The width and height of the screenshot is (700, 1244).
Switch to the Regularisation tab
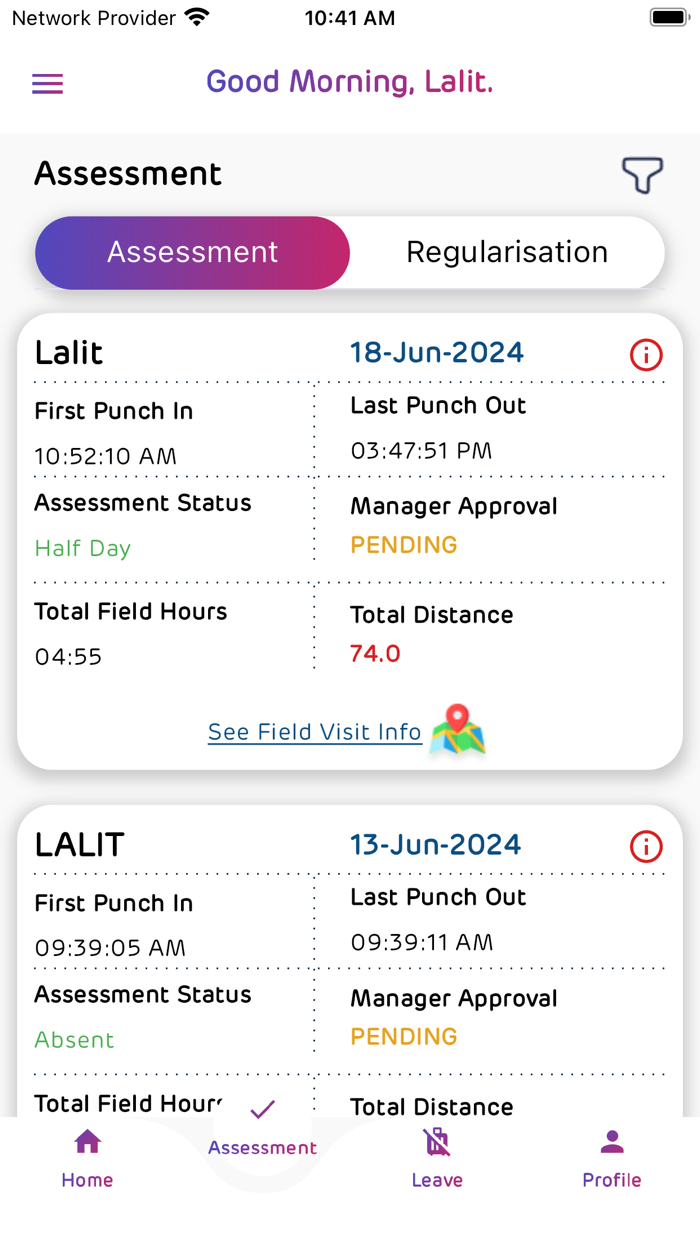coord(507,252)
